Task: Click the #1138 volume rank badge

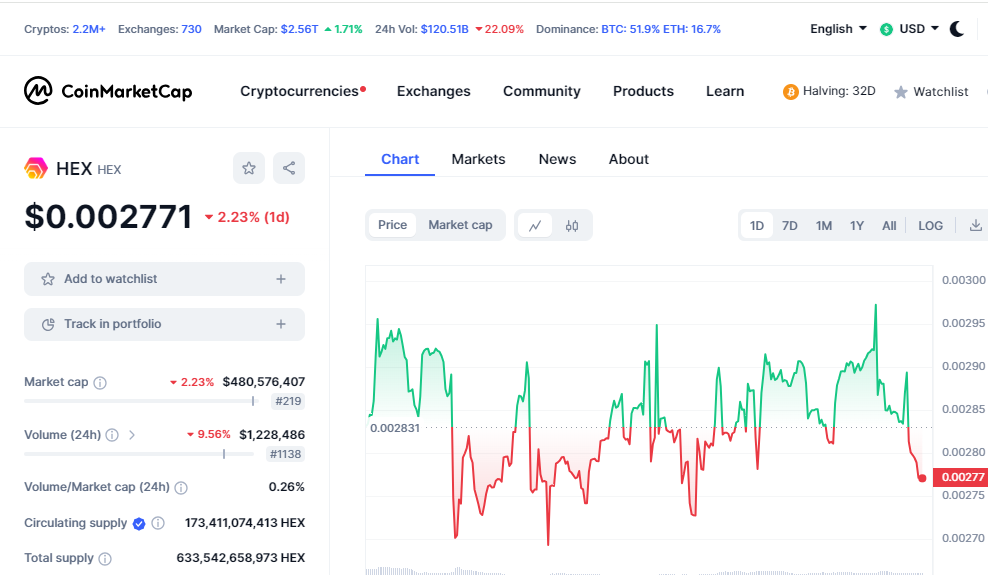Action: click(x=285, y=454)
